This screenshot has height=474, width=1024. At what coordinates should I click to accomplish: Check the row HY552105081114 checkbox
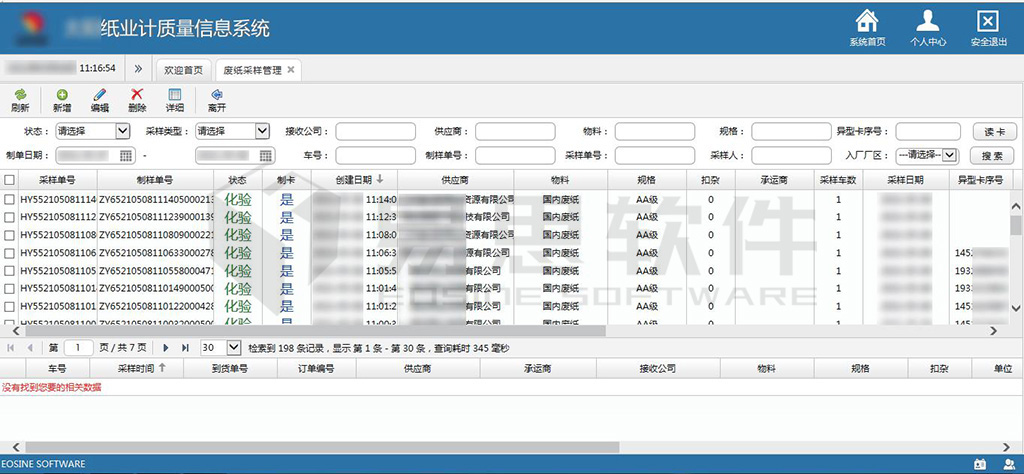point(10,199)
